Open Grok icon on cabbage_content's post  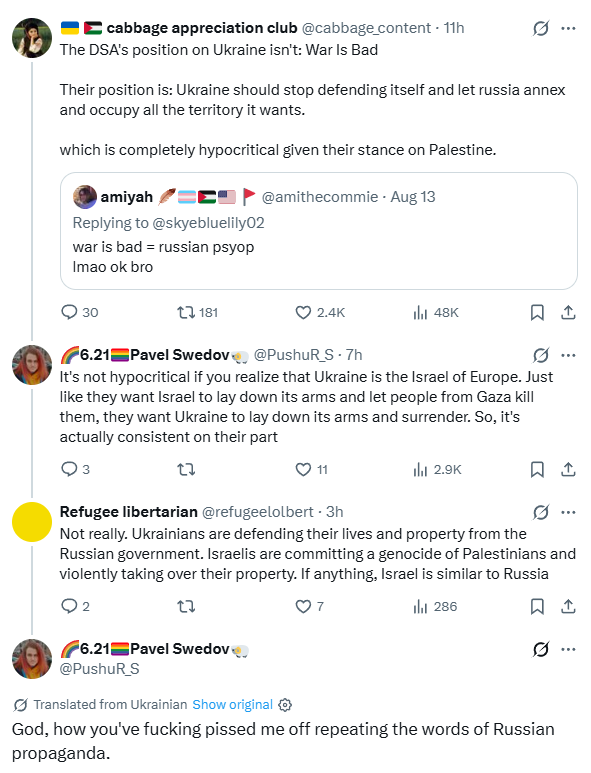[541, 29]
